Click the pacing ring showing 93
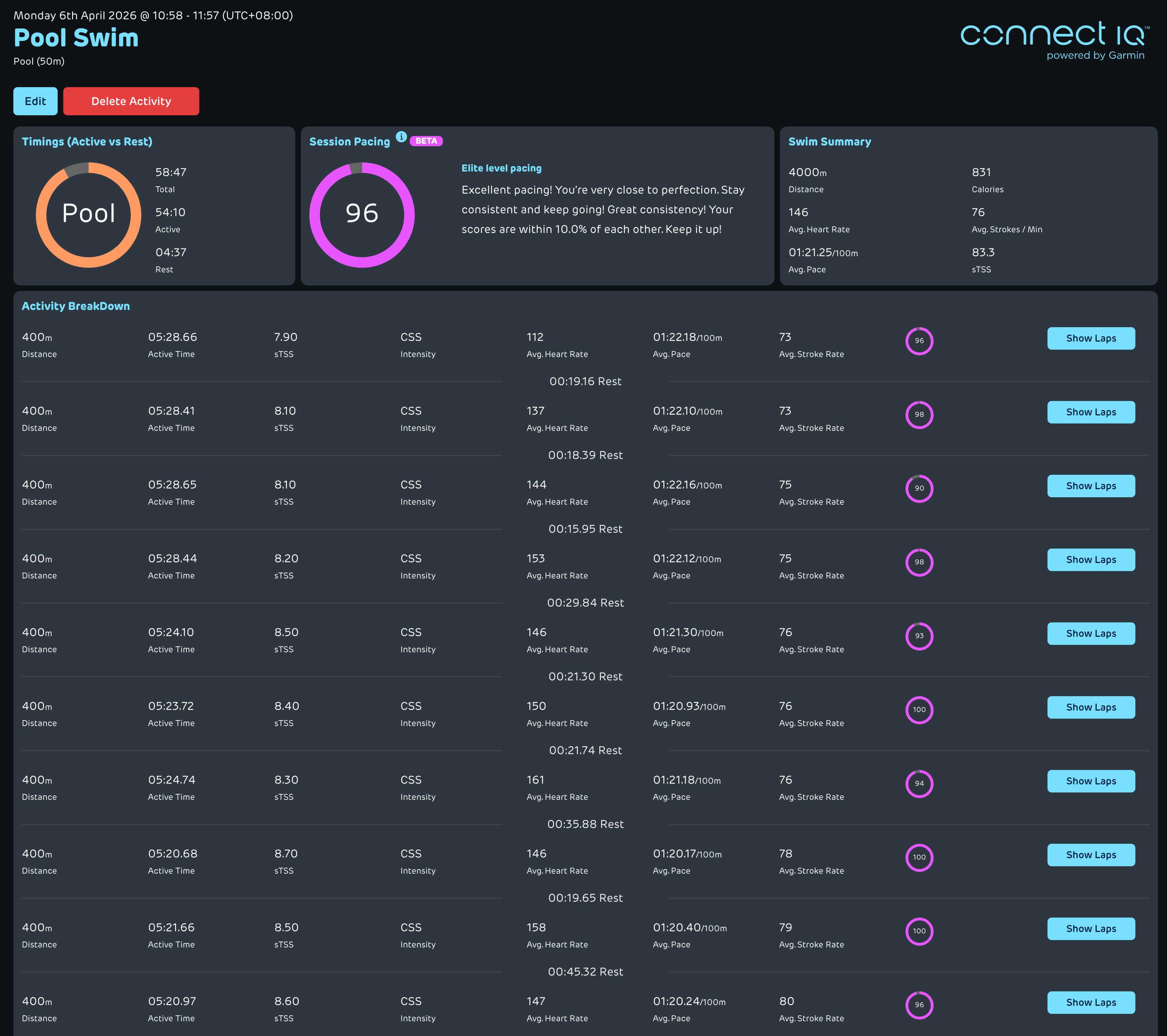This screenshot has width=1167, height=1036. pyautogui.click(x=919, y=636)
